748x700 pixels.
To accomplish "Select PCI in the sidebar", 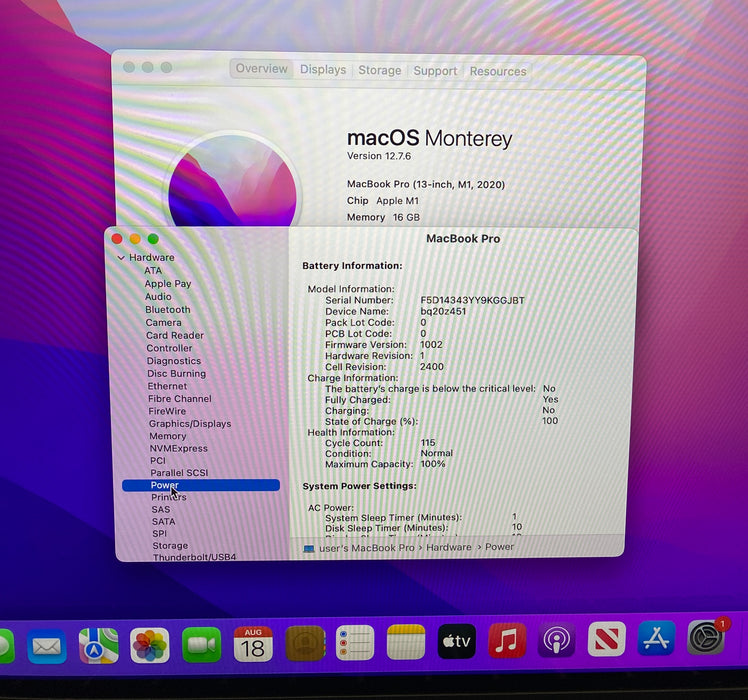I will click(x=158, y=460).
